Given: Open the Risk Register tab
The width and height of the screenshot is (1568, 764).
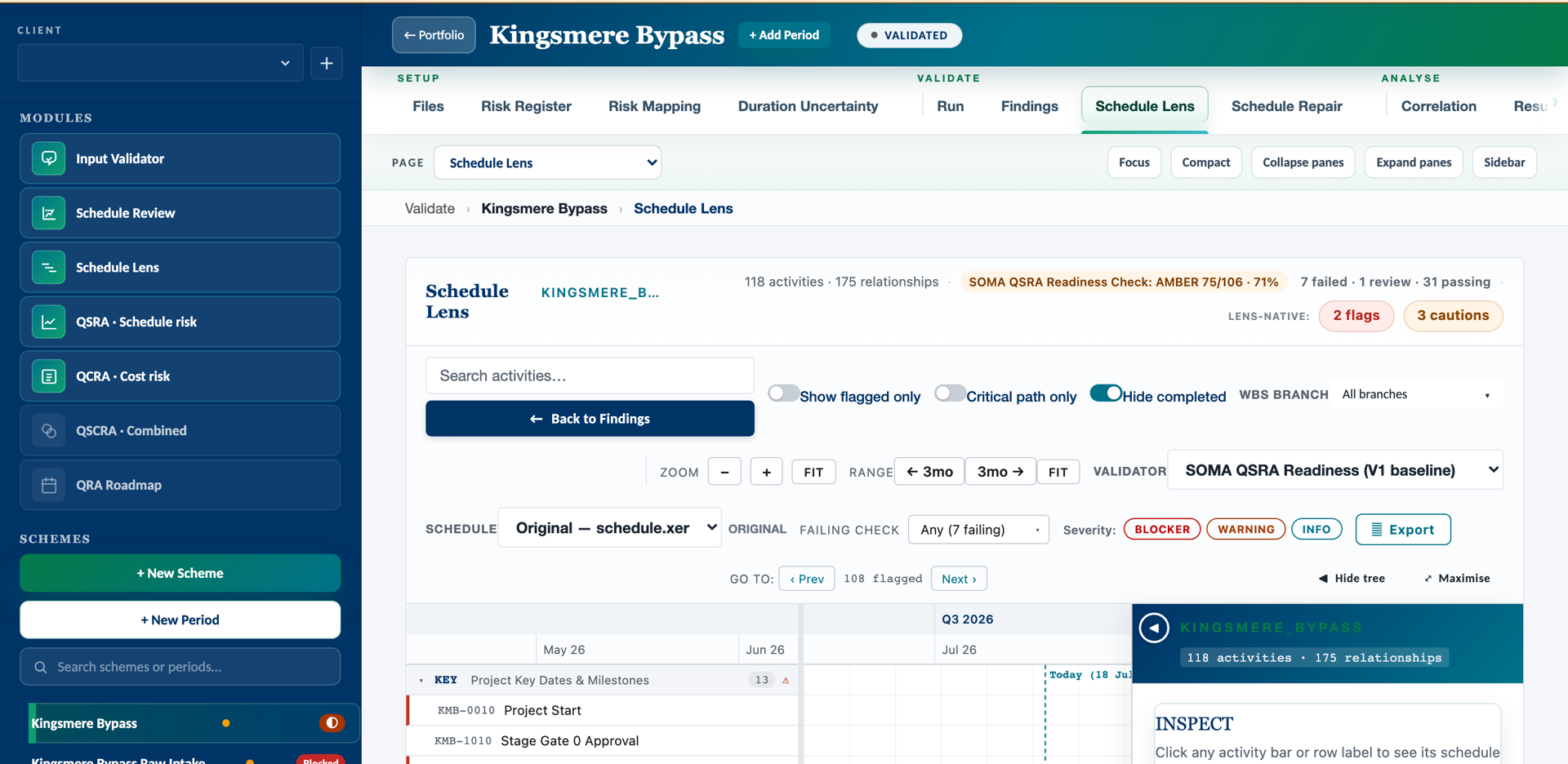Looking at the screenshot, I should [526, 106].
